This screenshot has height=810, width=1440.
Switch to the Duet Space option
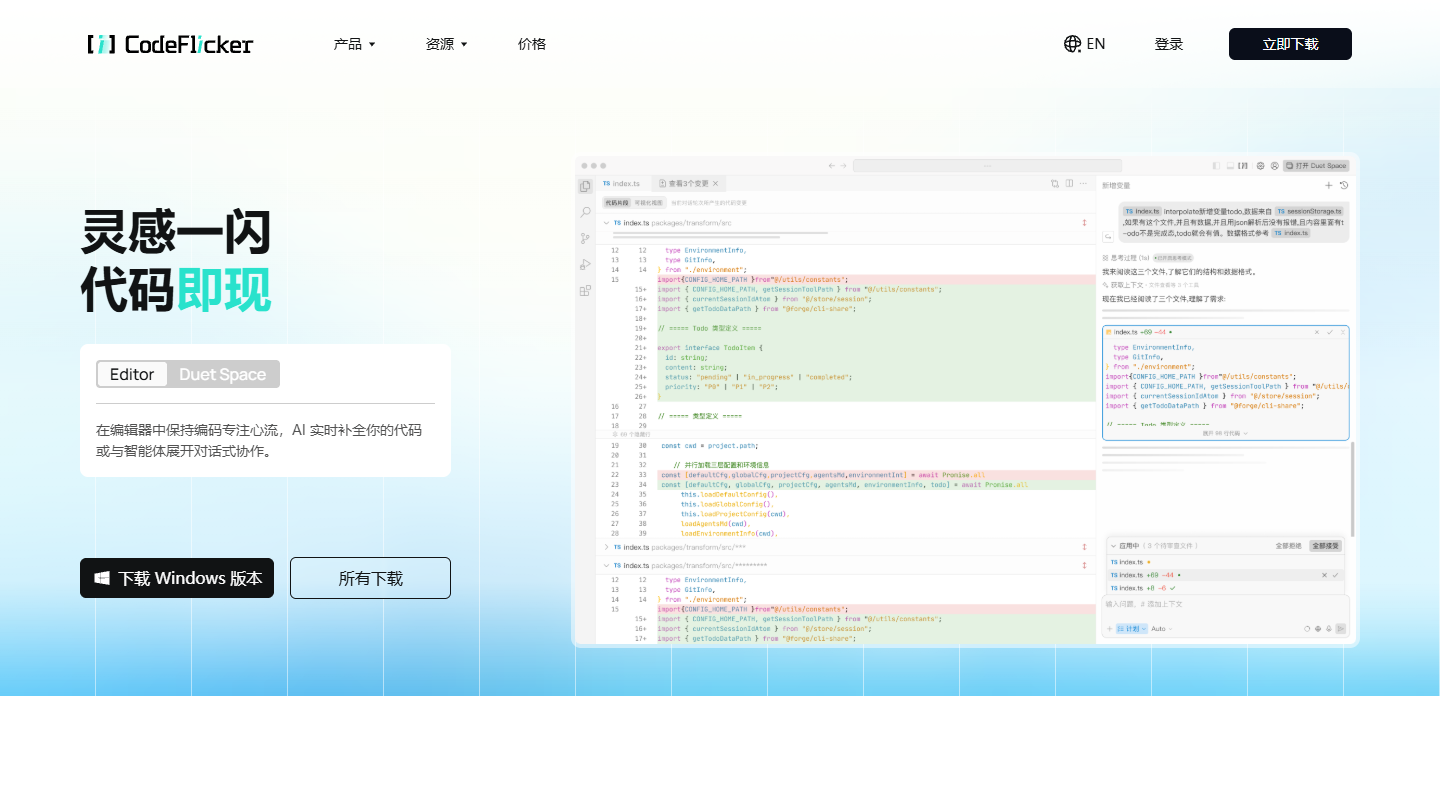pyautogui.click(x=223, y=374)
